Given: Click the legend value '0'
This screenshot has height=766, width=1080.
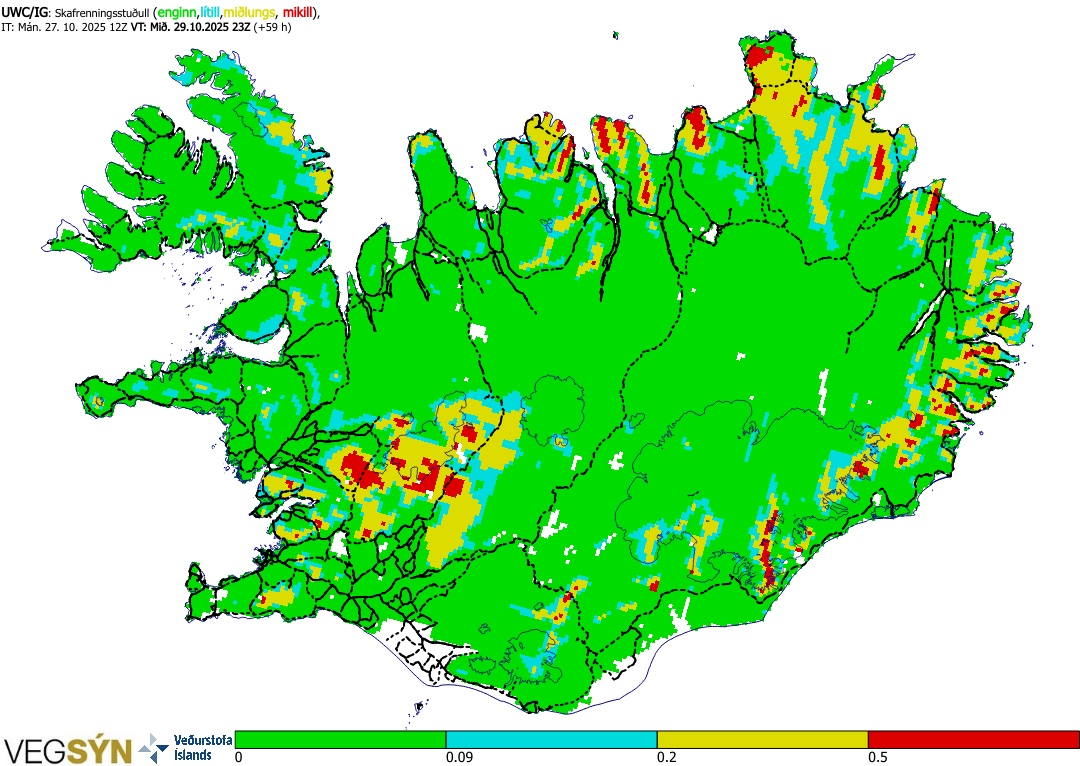Looking at the screenshot, I should click(x=238, y=757).
